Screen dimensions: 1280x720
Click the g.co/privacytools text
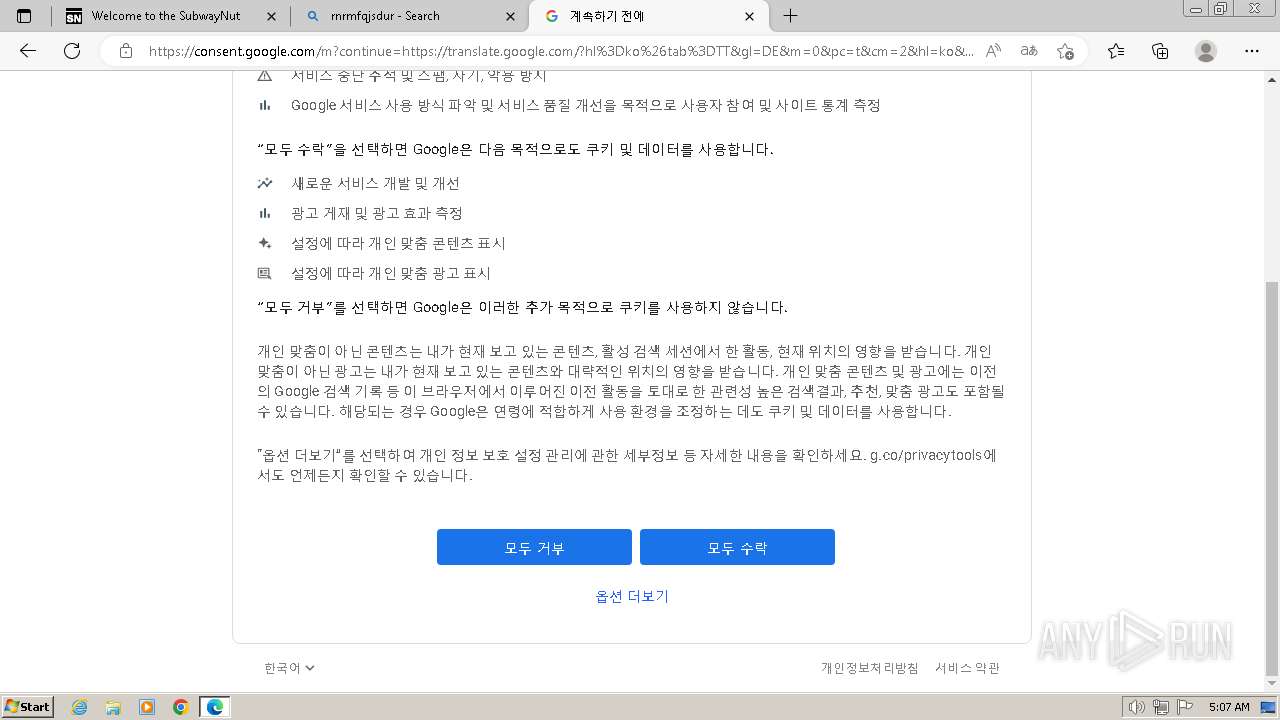tap(926, 455)
